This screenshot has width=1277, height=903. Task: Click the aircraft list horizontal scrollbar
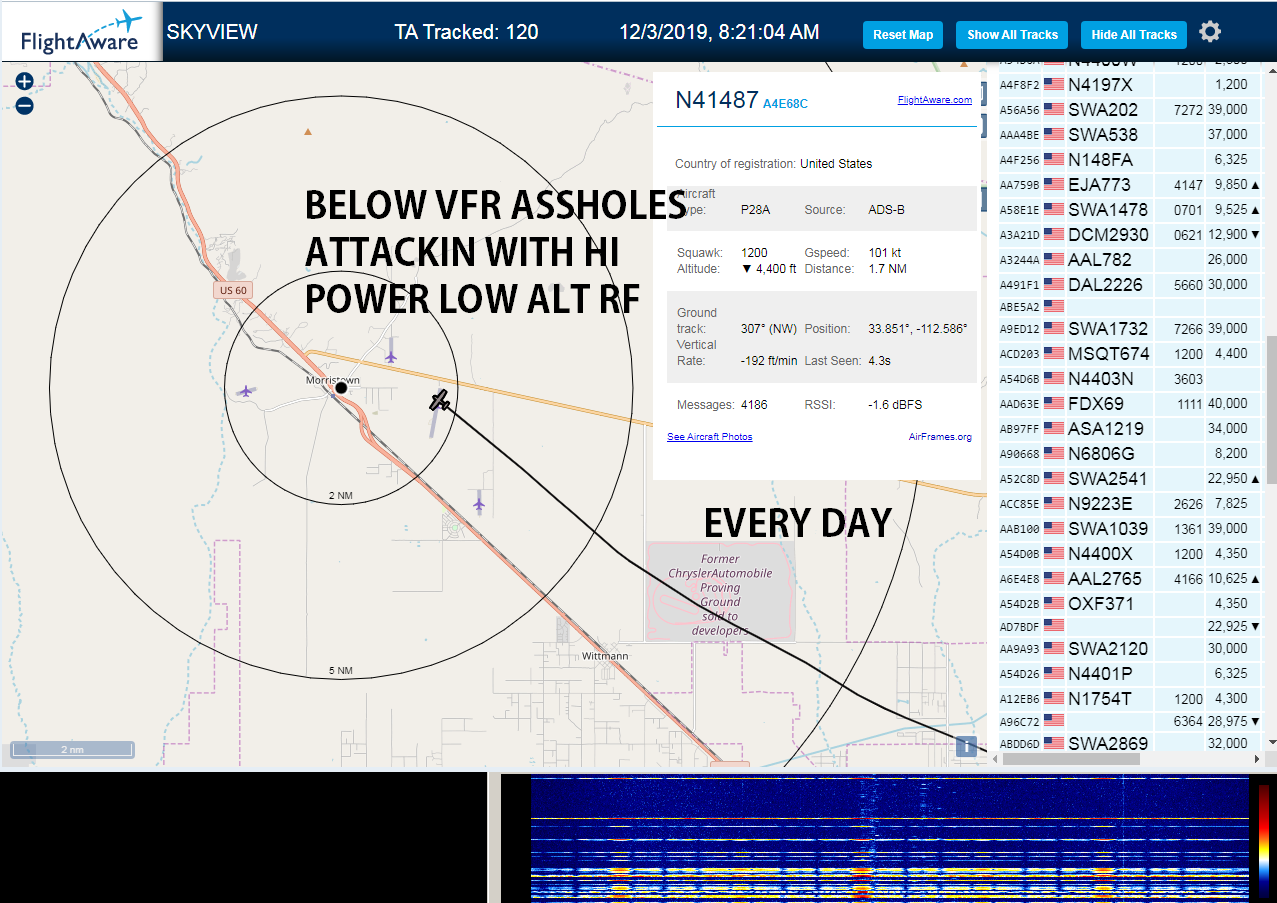[1070, 758]
